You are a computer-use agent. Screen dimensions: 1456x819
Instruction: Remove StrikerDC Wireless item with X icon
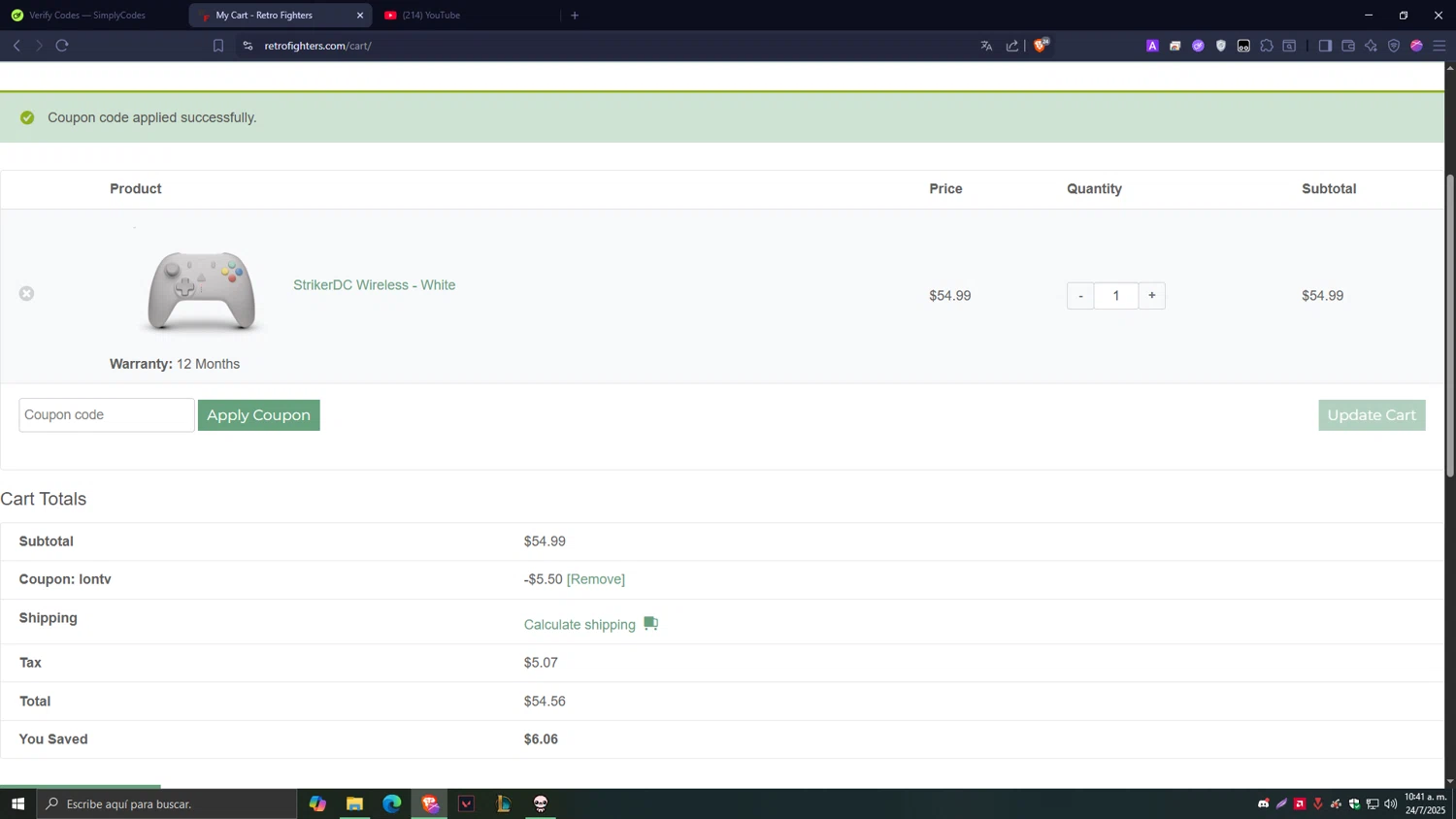(x=26, y=293)
